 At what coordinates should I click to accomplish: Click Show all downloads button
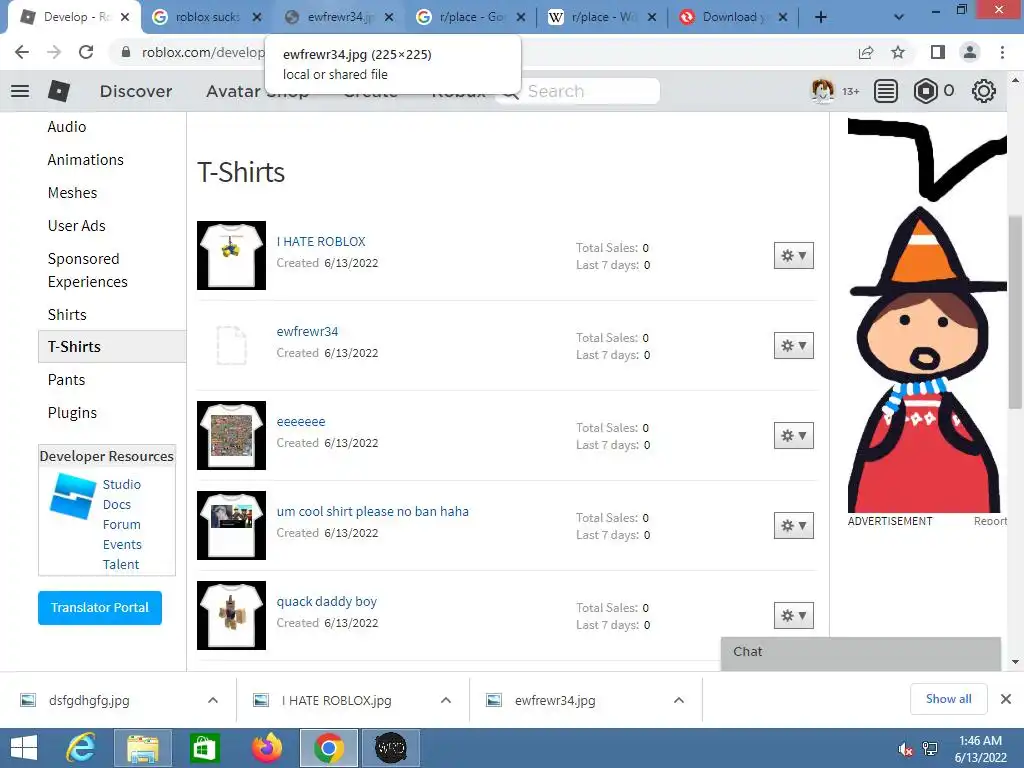click(948, 699)
